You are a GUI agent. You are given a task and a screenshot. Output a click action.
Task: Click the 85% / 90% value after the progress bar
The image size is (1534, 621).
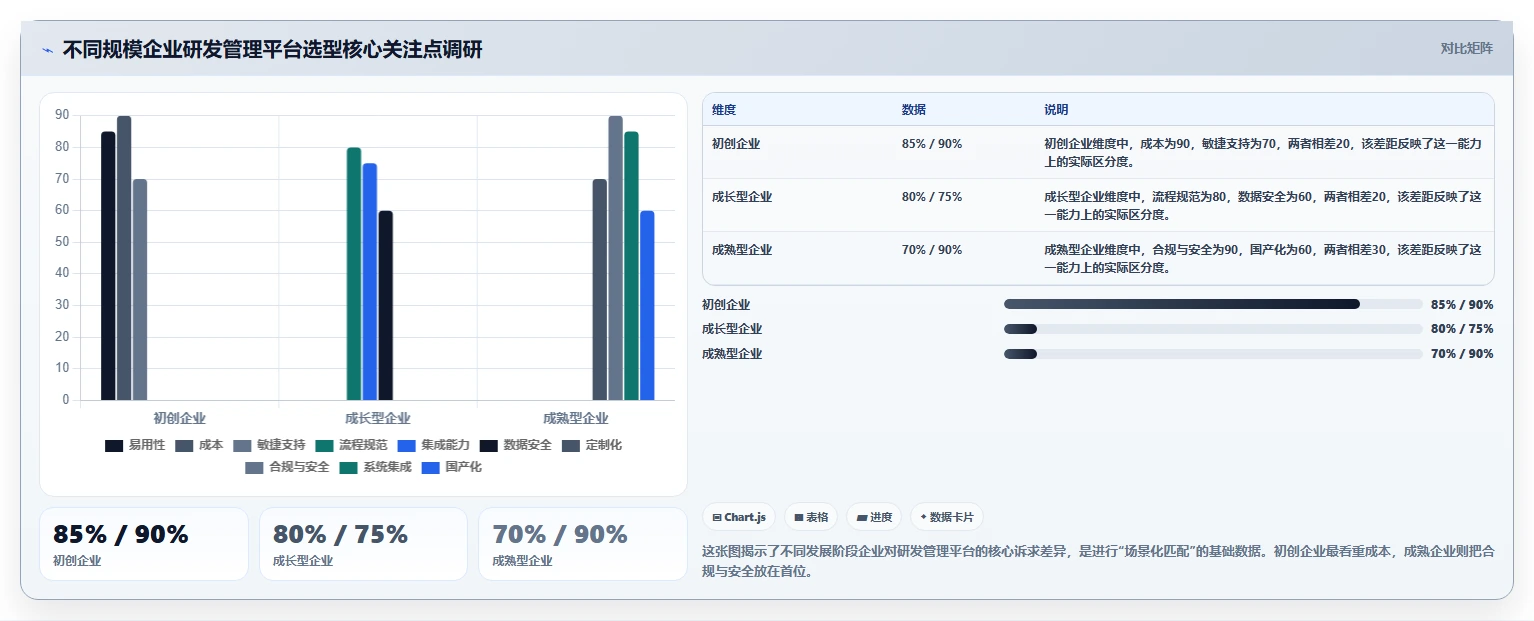1462,305
